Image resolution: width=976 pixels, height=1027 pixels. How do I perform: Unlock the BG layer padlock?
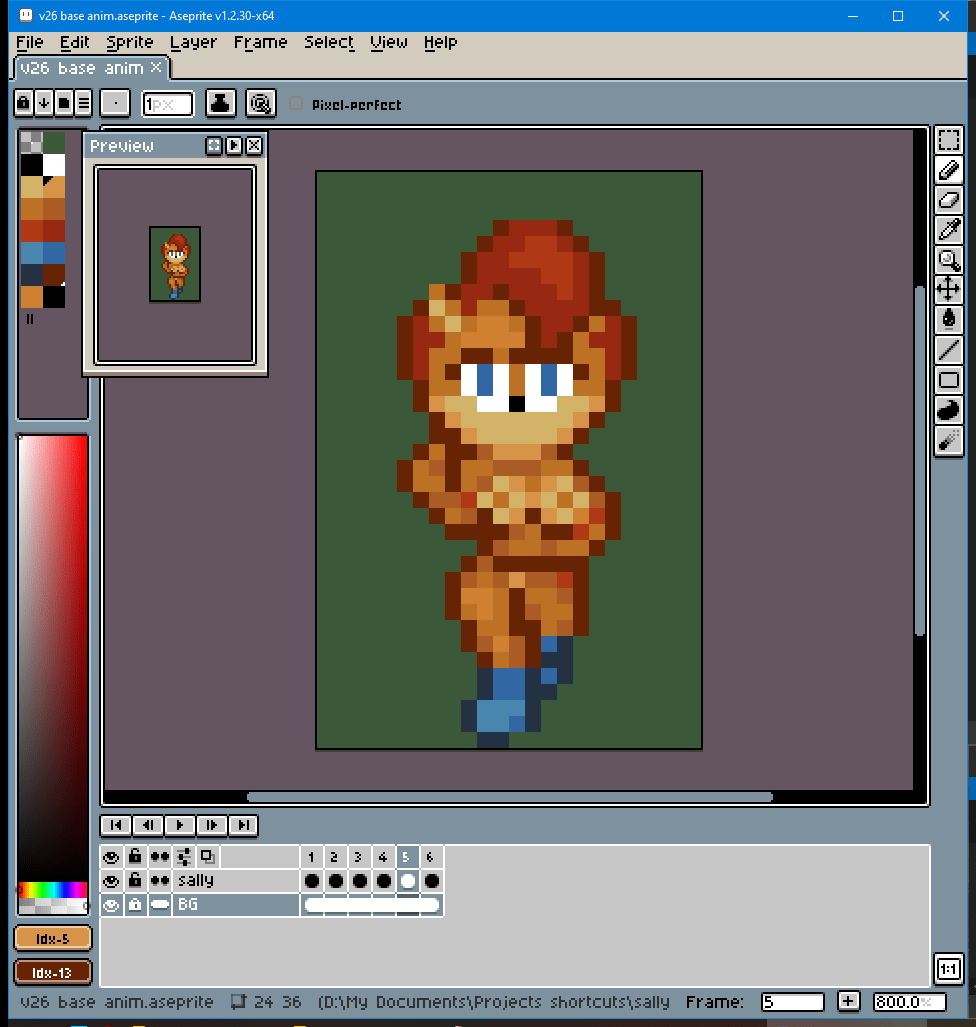tap(135, 905)
